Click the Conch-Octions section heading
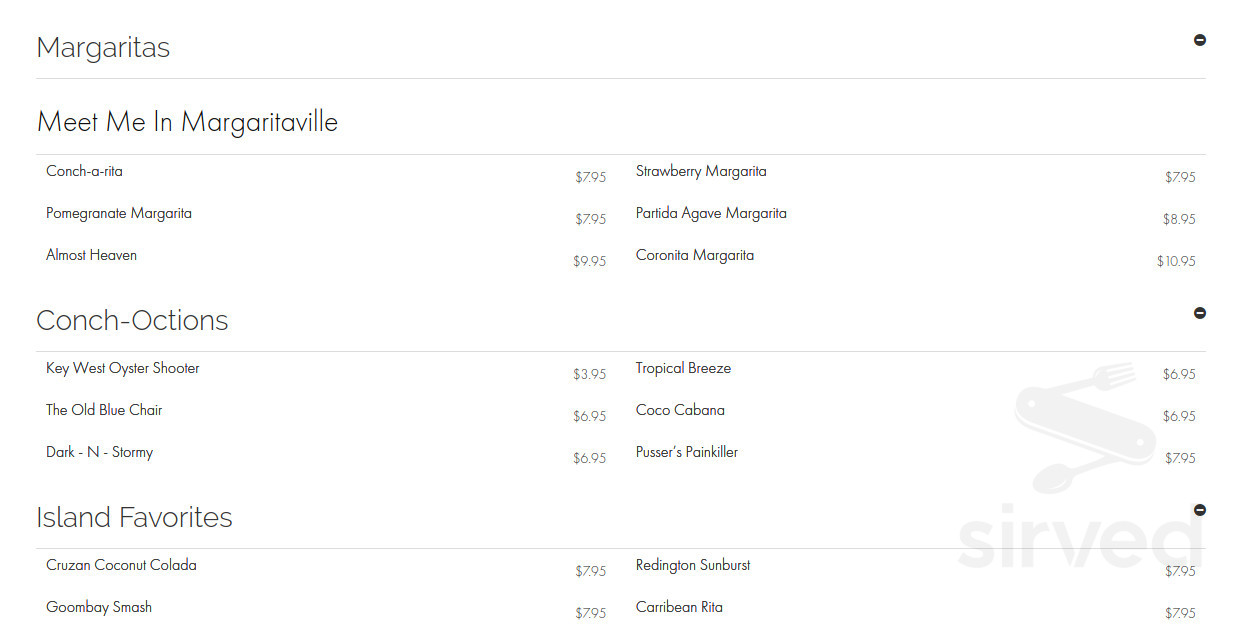 click(132, 320)
